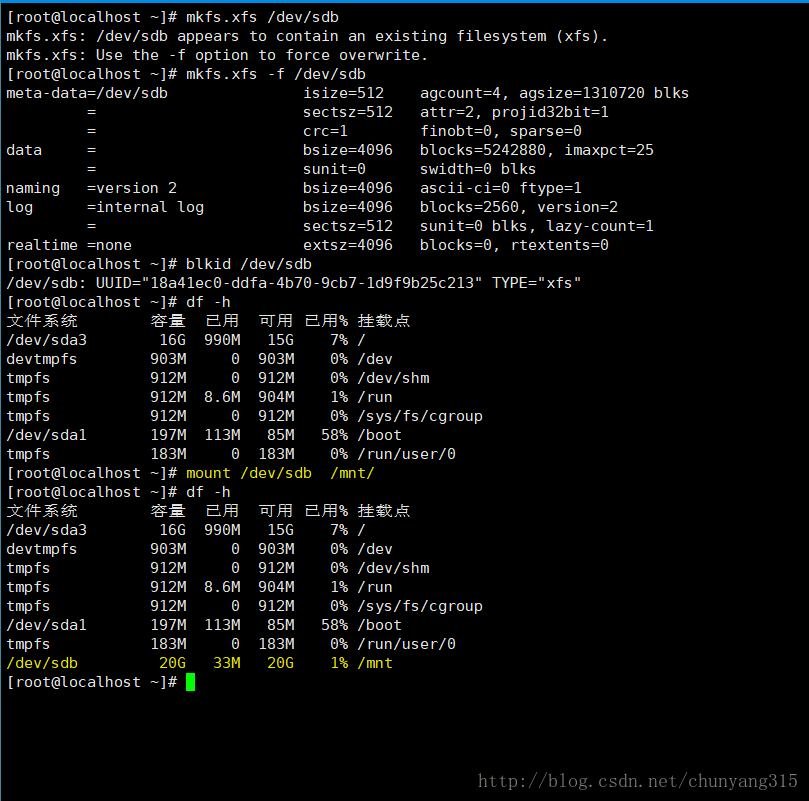Click the 'blocks=2560,' log value
The height and width of the screenshot is (801, 809).
click(474, 207)
